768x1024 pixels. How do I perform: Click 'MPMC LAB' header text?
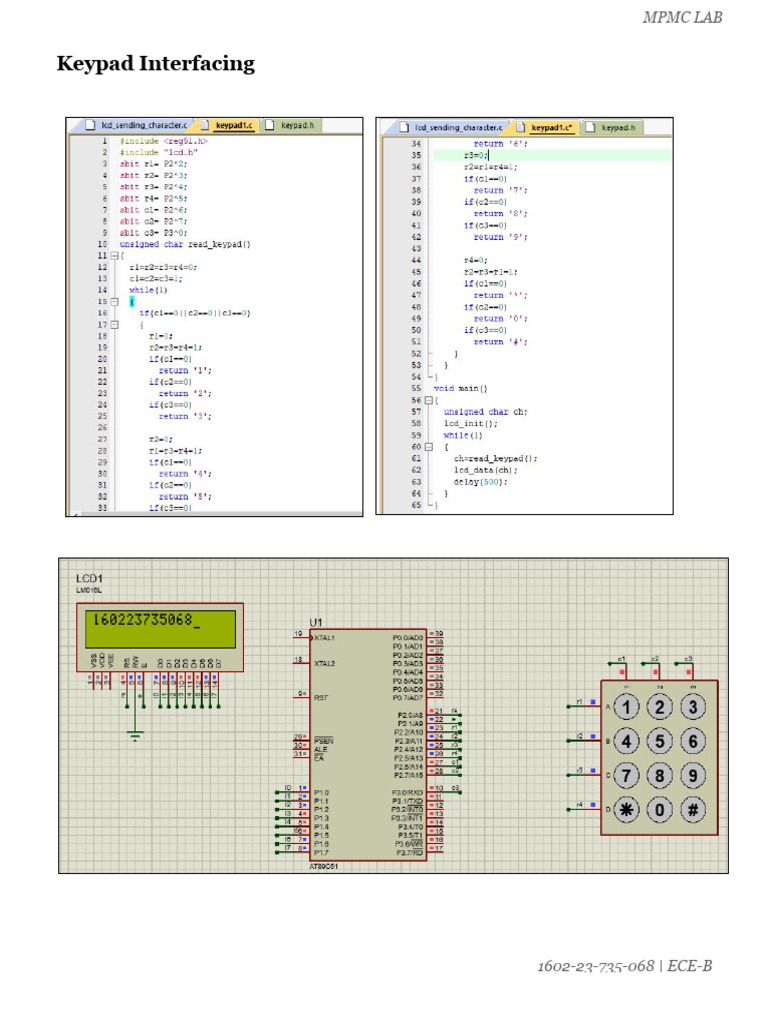[682, 18]
